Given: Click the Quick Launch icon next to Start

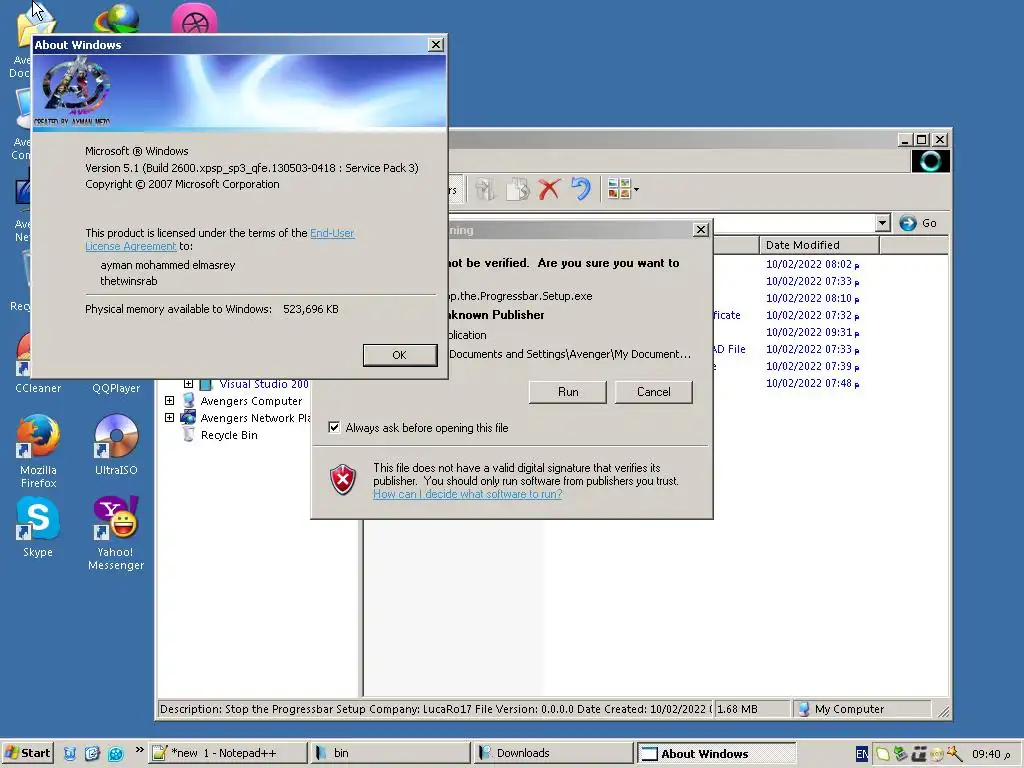Looking at the screenshot, I should pyautogui.click(x=70, y=754).
